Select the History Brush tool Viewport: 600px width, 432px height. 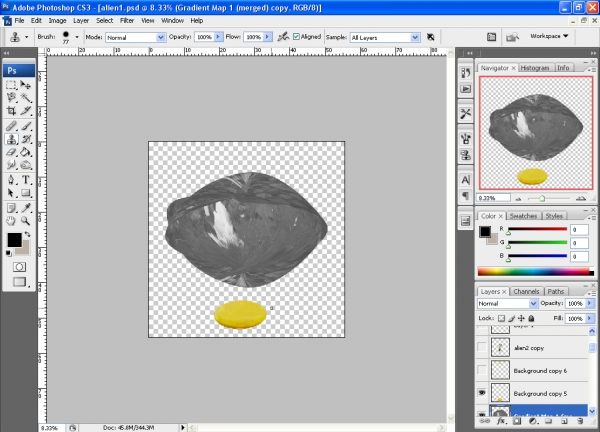(26, 139)
